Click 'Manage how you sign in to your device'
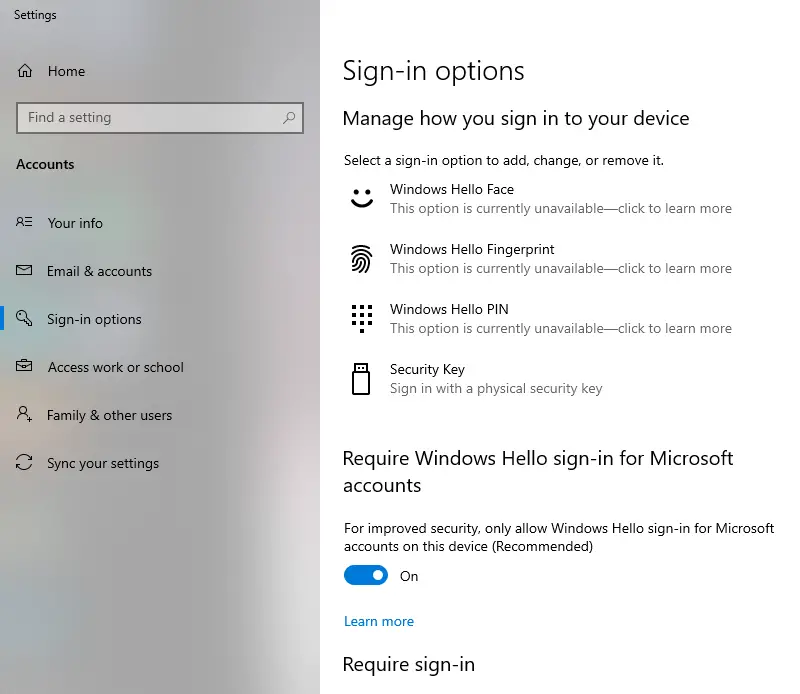Screen dimensions: 800x694 516,118
